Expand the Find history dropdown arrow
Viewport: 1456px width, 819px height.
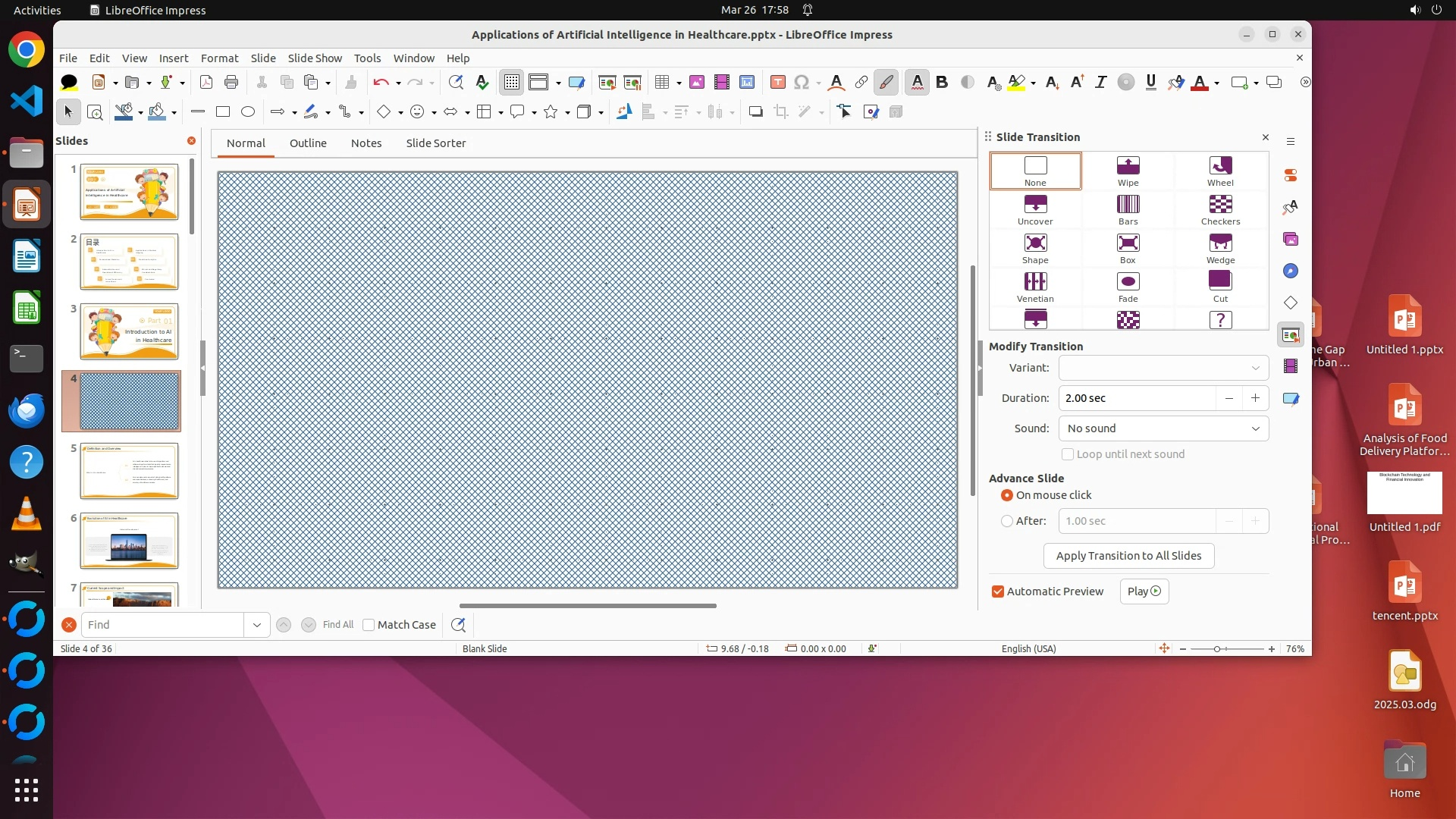[257, 625]
